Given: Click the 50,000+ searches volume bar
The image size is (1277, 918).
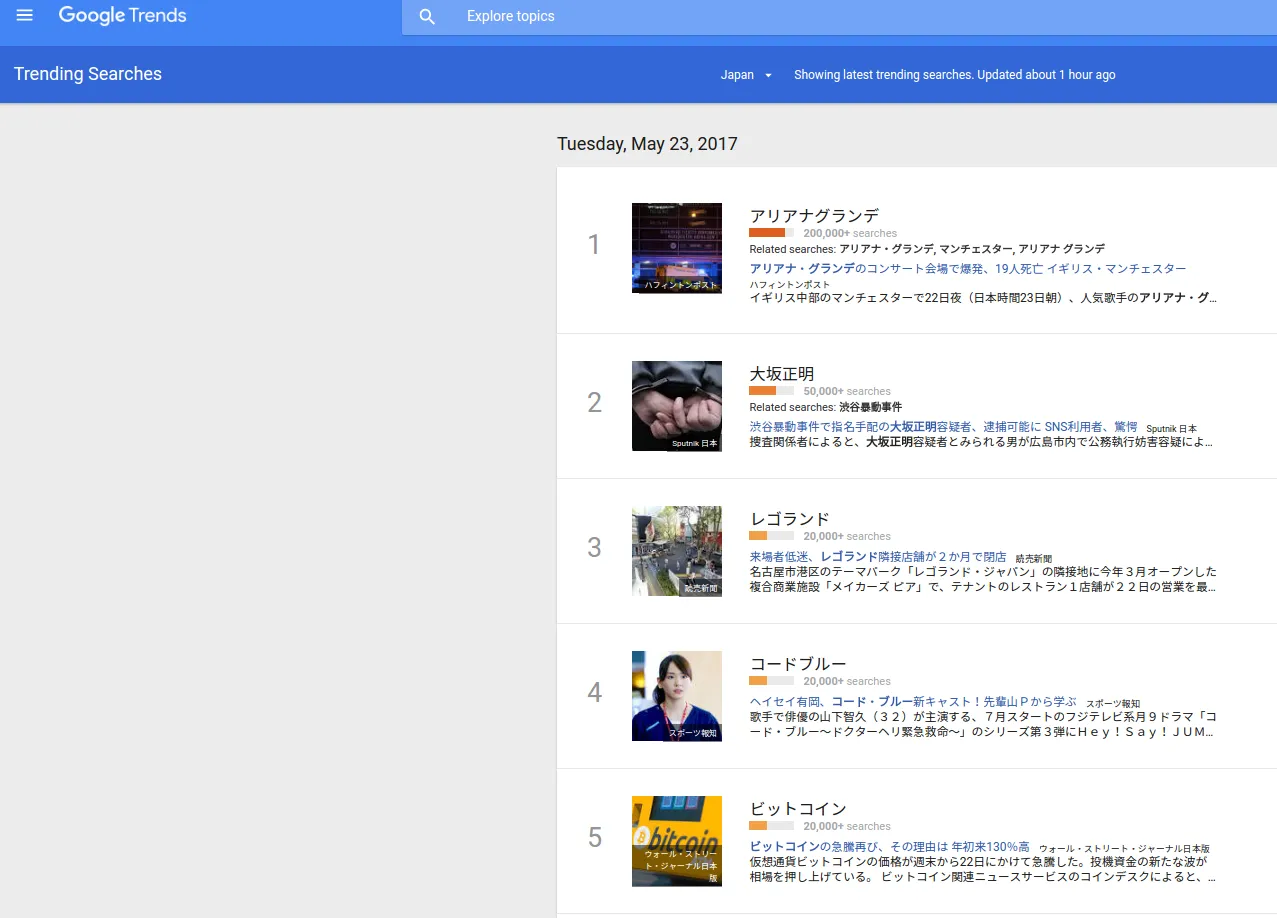Looking at the screenshot, I should [x=771, y=391].
